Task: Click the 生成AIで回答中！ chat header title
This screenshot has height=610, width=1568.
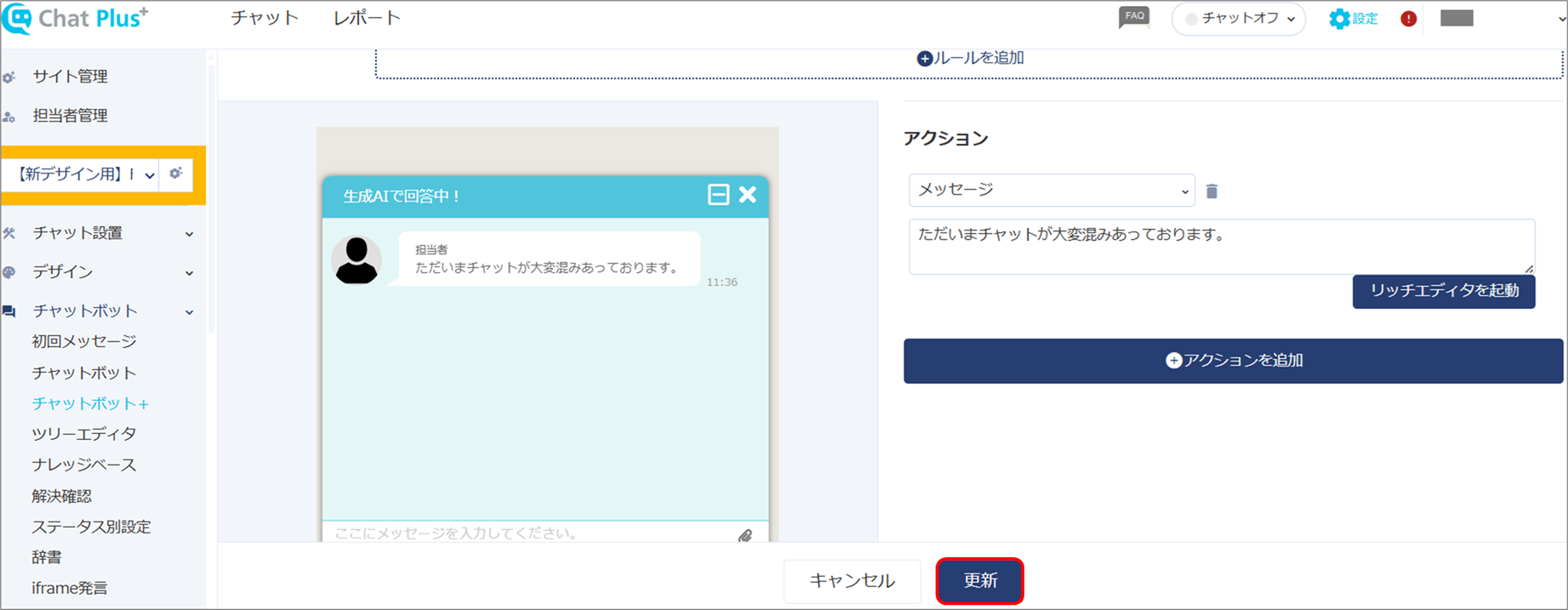Action: [402, 197]
